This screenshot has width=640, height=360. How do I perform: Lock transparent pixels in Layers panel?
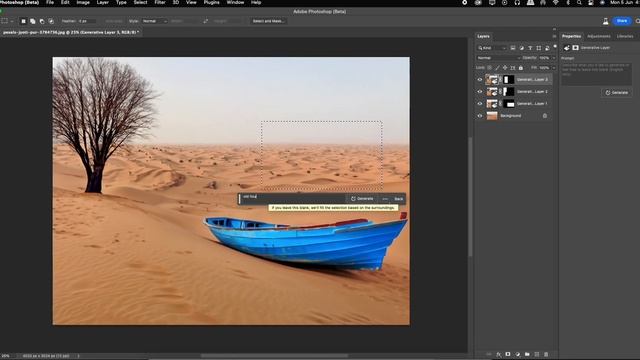point(489,68)
